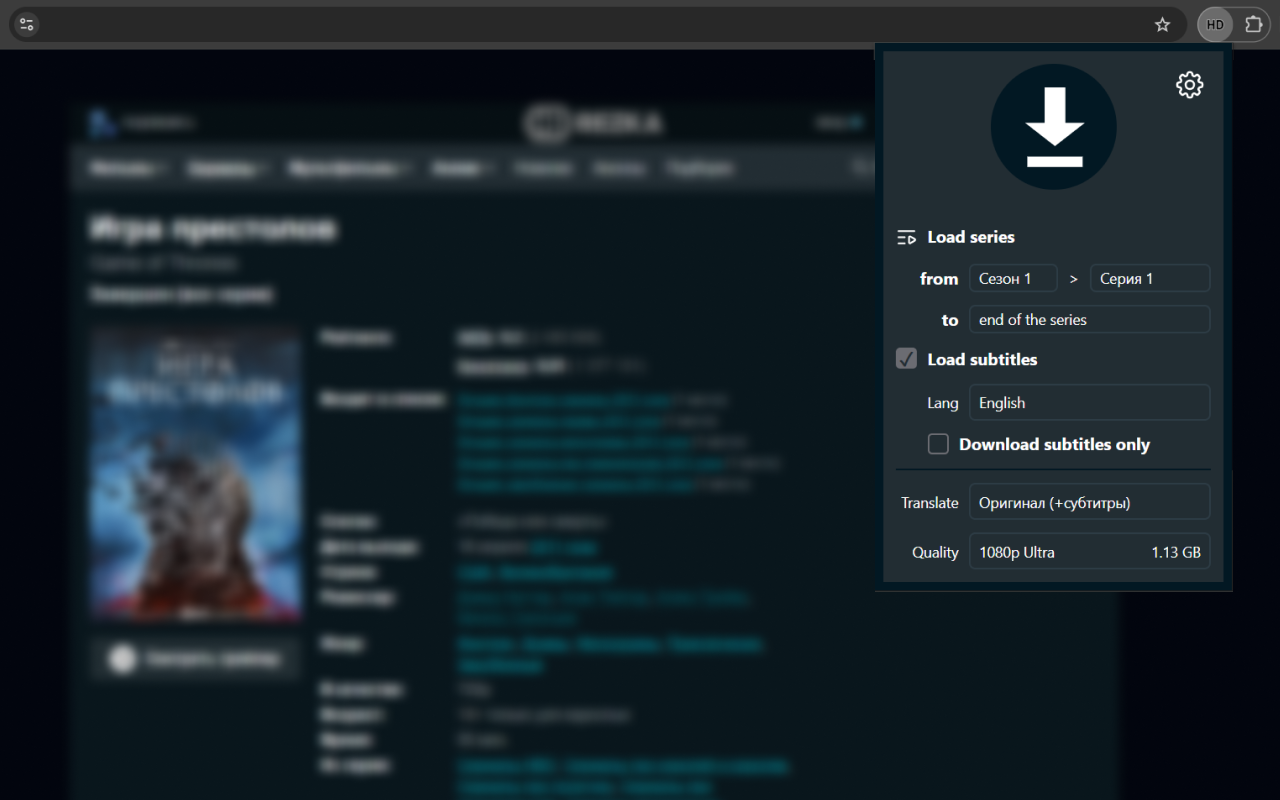Image resolution: width=1280 pixels, height=800 pixels.
Task: Click the Load subtitles label text
Action: coord(982,359)
